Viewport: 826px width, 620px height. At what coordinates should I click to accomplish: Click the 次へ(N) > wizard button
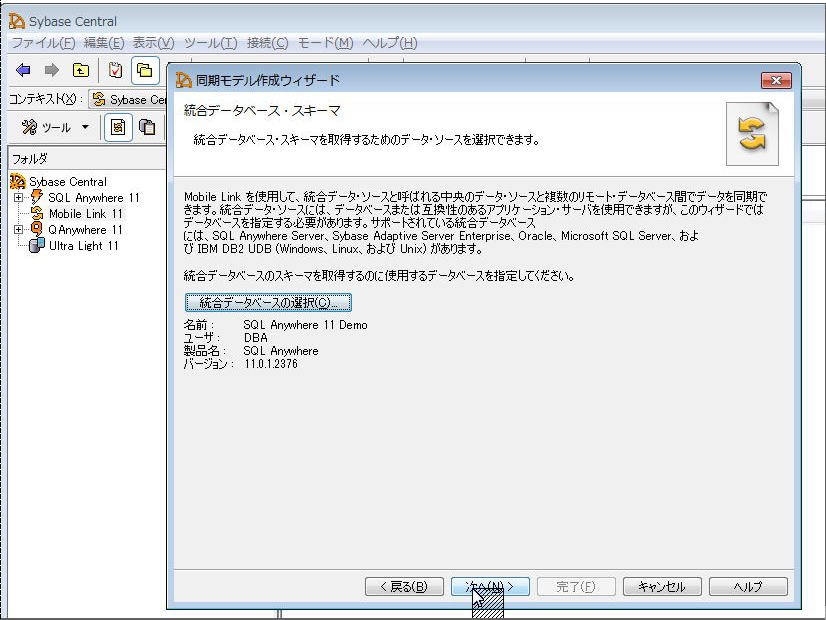tap(489, 587)
